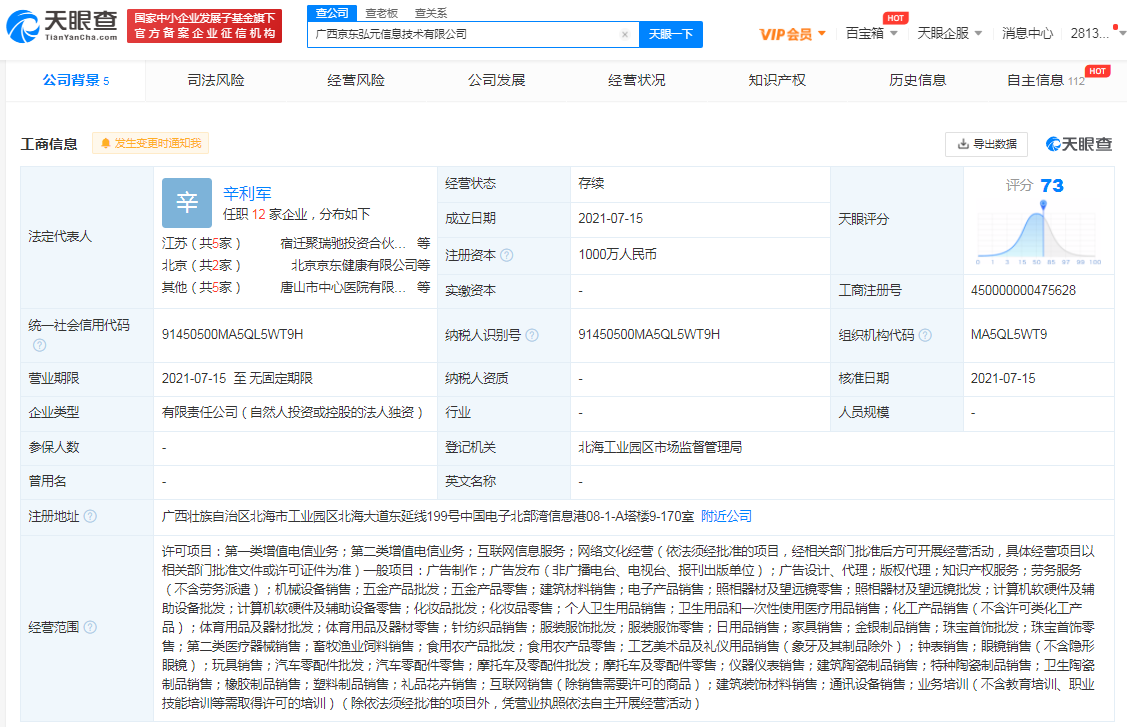Open the help tooltip beside 注册资本

tap(506, 254)
